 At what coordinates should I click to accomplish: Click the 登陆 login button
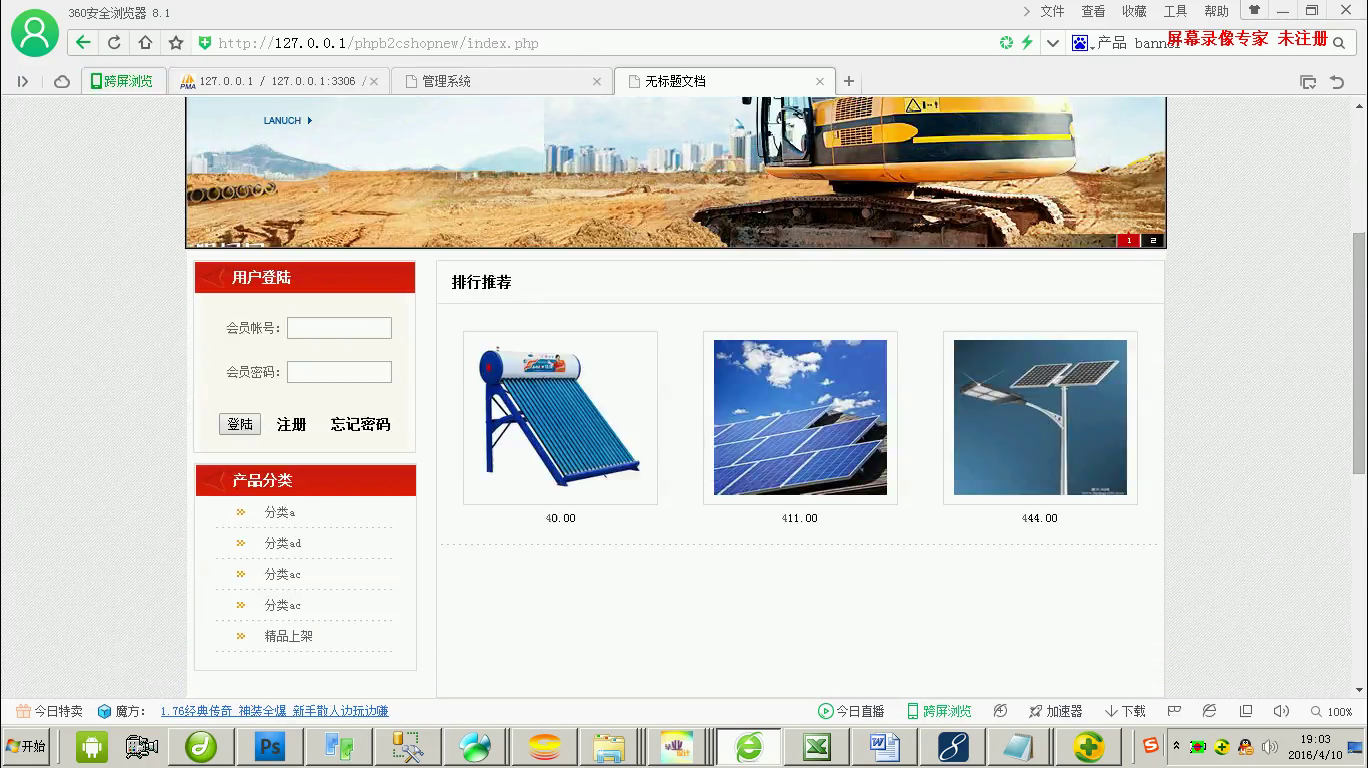coord(240,424)
